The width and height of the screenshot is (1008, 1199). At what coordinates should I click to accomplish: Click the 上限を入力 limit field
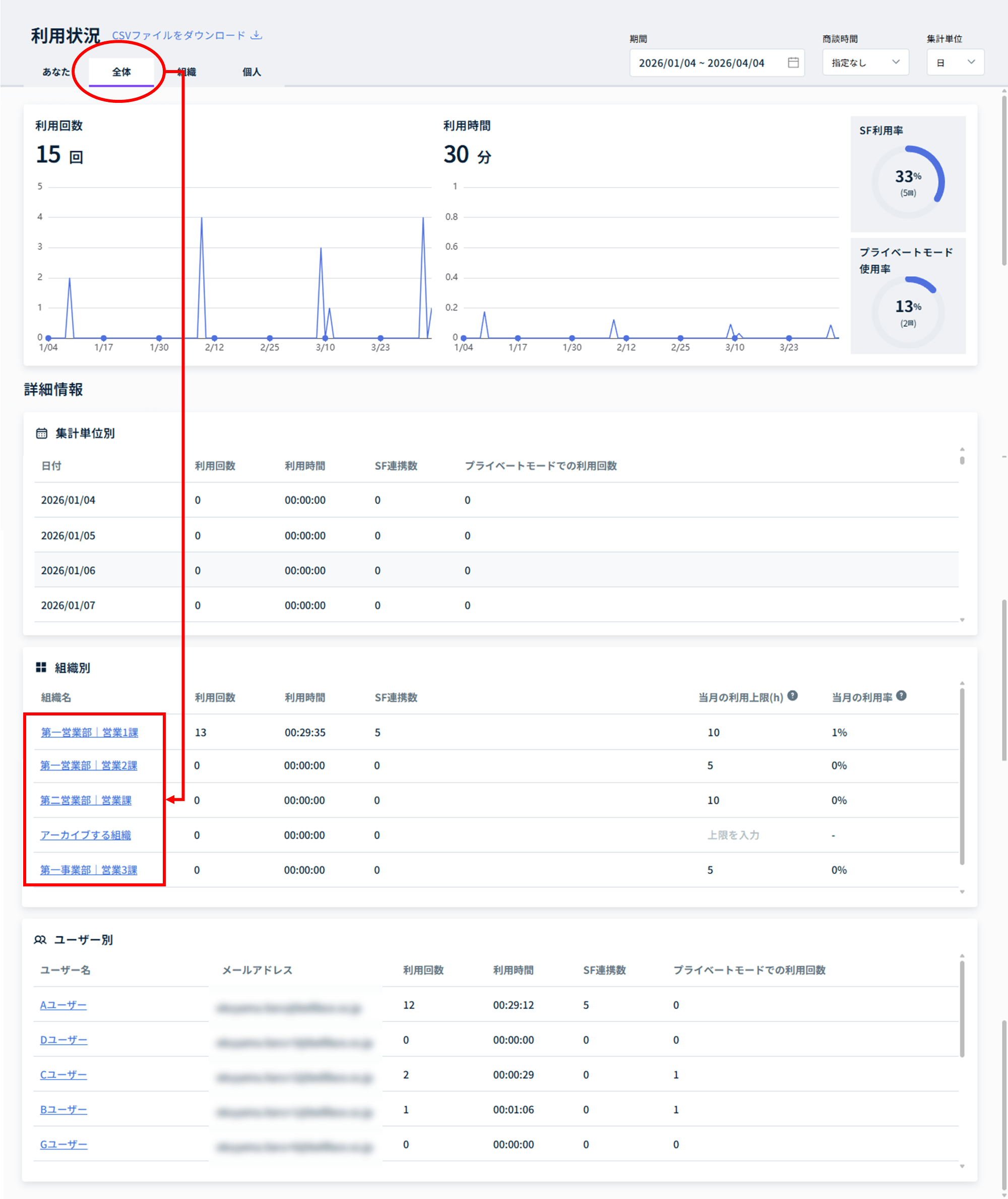[733, 835]
